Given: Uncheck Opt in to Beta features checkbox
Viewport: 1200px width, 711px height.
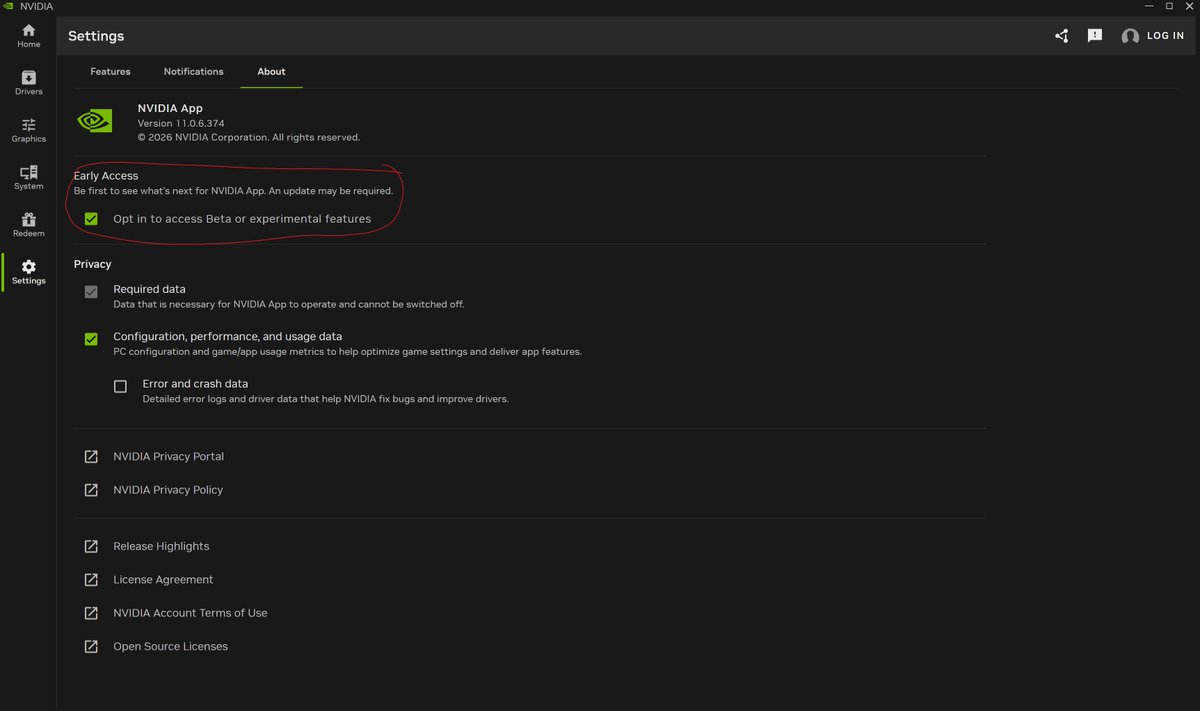Looking at the screenshot, I should [x=91, y=219].
